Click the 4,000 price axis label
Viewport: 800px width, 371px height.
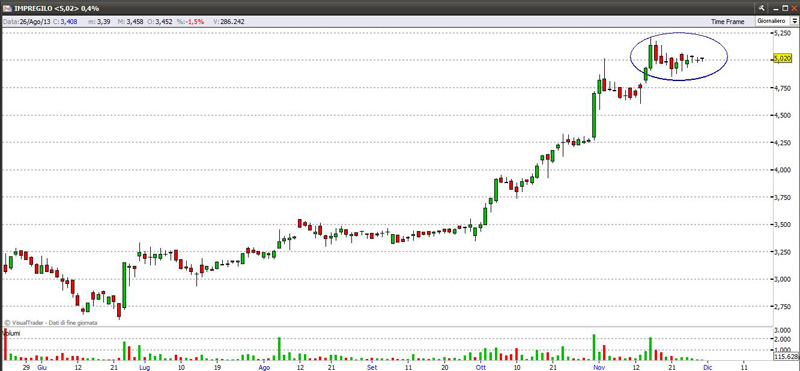click(782, 170)
